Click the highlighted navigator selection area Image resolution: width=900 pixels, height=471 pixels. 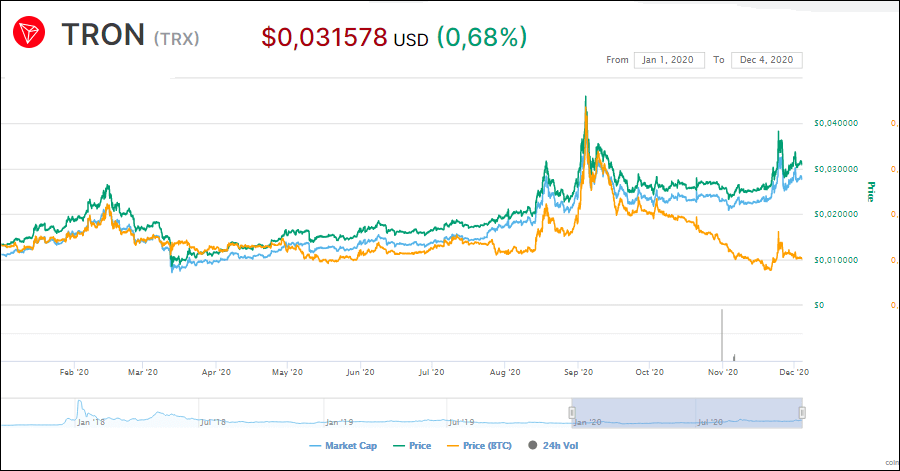(688, 412)
